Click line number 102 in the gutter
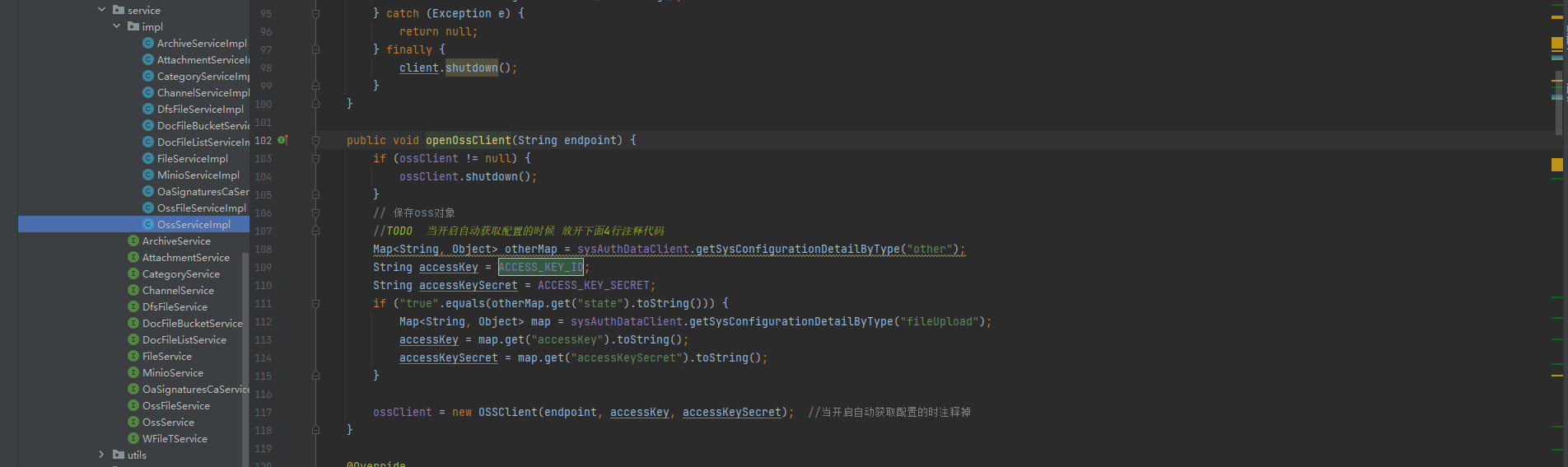The height and width of the screenshot is (467, 1568). [263, 140]
